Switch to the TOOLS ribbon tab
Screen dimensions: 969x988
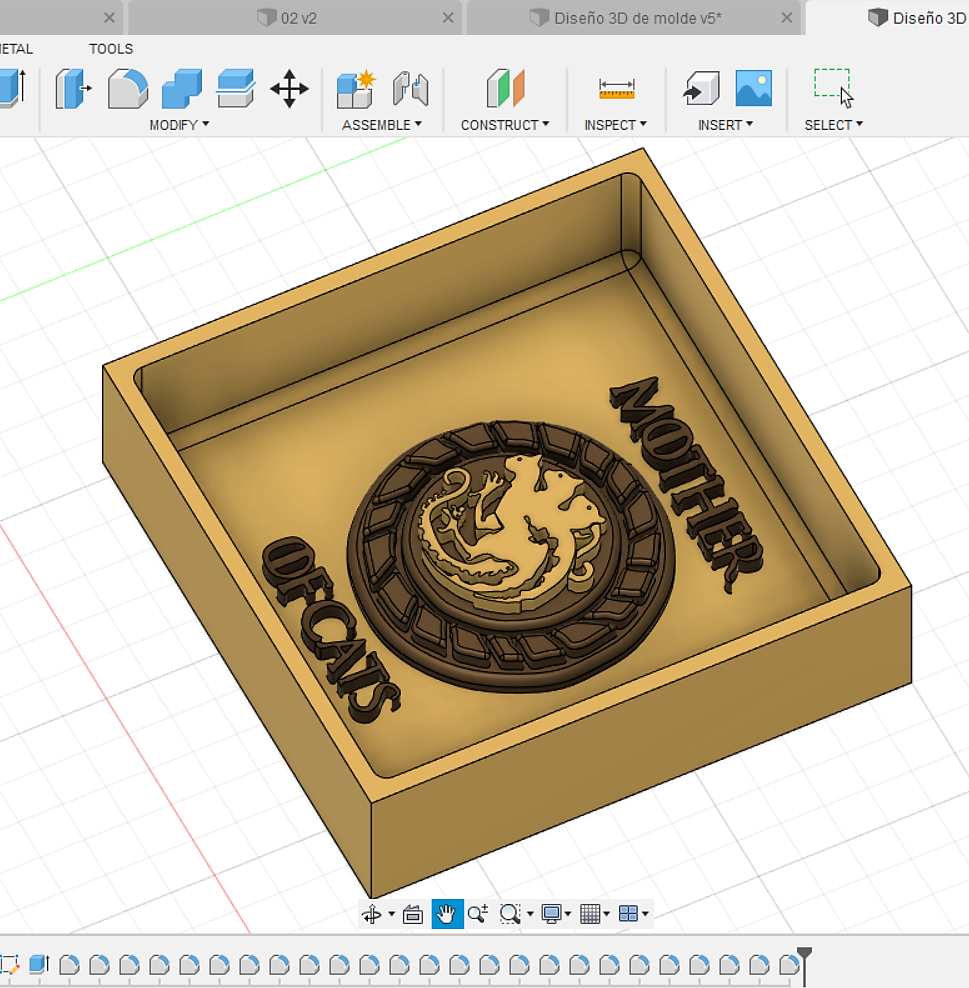(111, 49)
